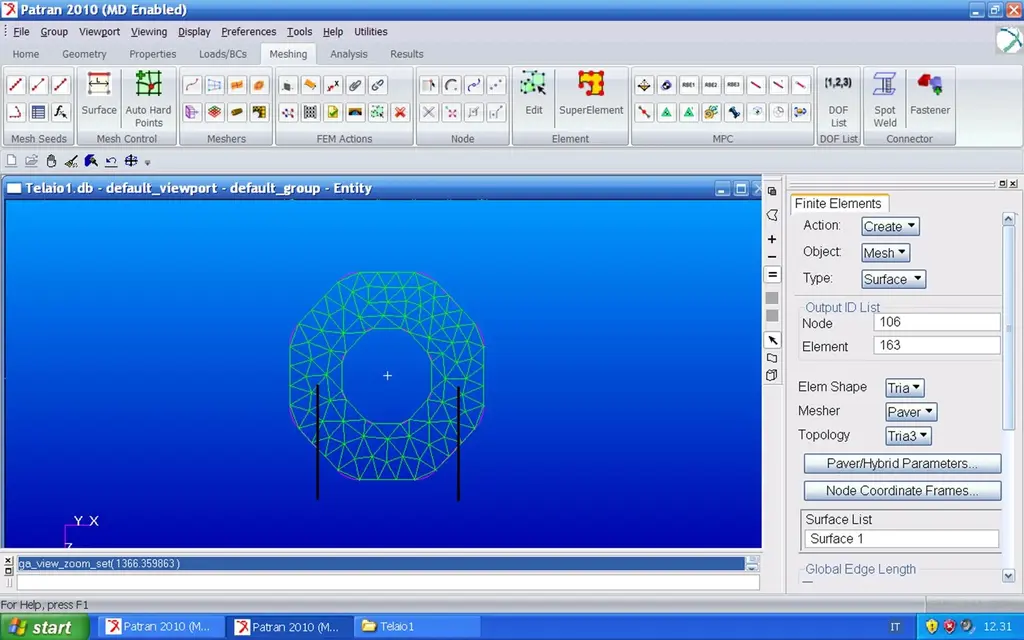
Task: Click the chain link icon in FEM Actions
Action: [377, 85]
